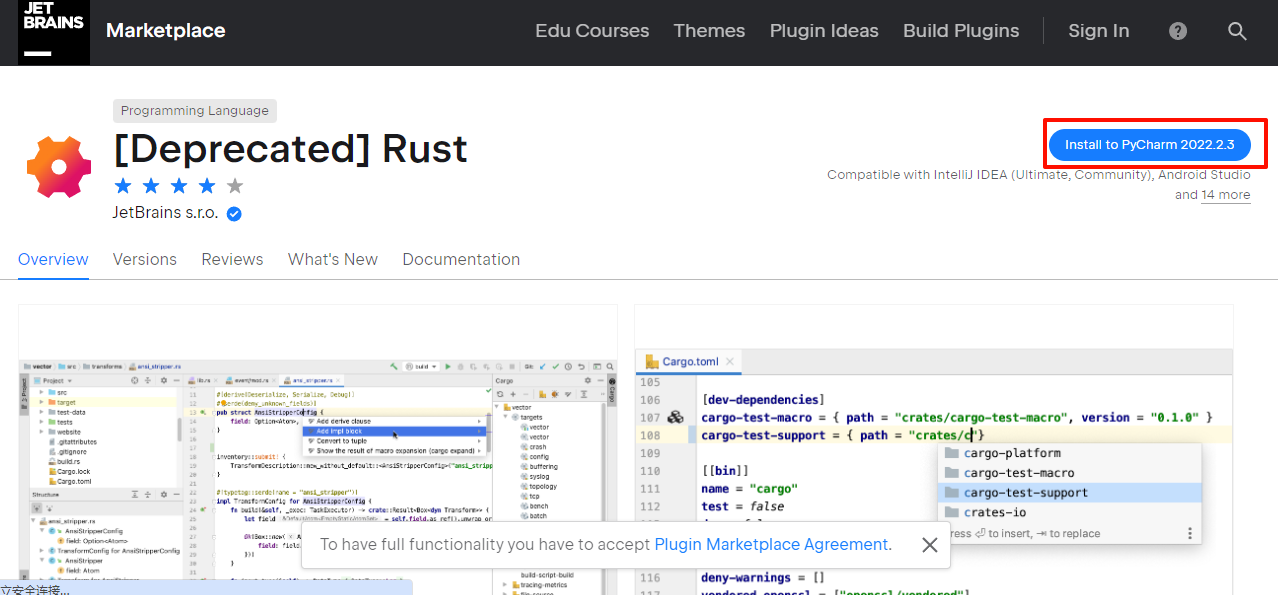Image resolution: width=1278 pixels, height=595 pixels.
Task: Click Install to PyCharm 2022.2.3 button
Action: [1150, 145]
